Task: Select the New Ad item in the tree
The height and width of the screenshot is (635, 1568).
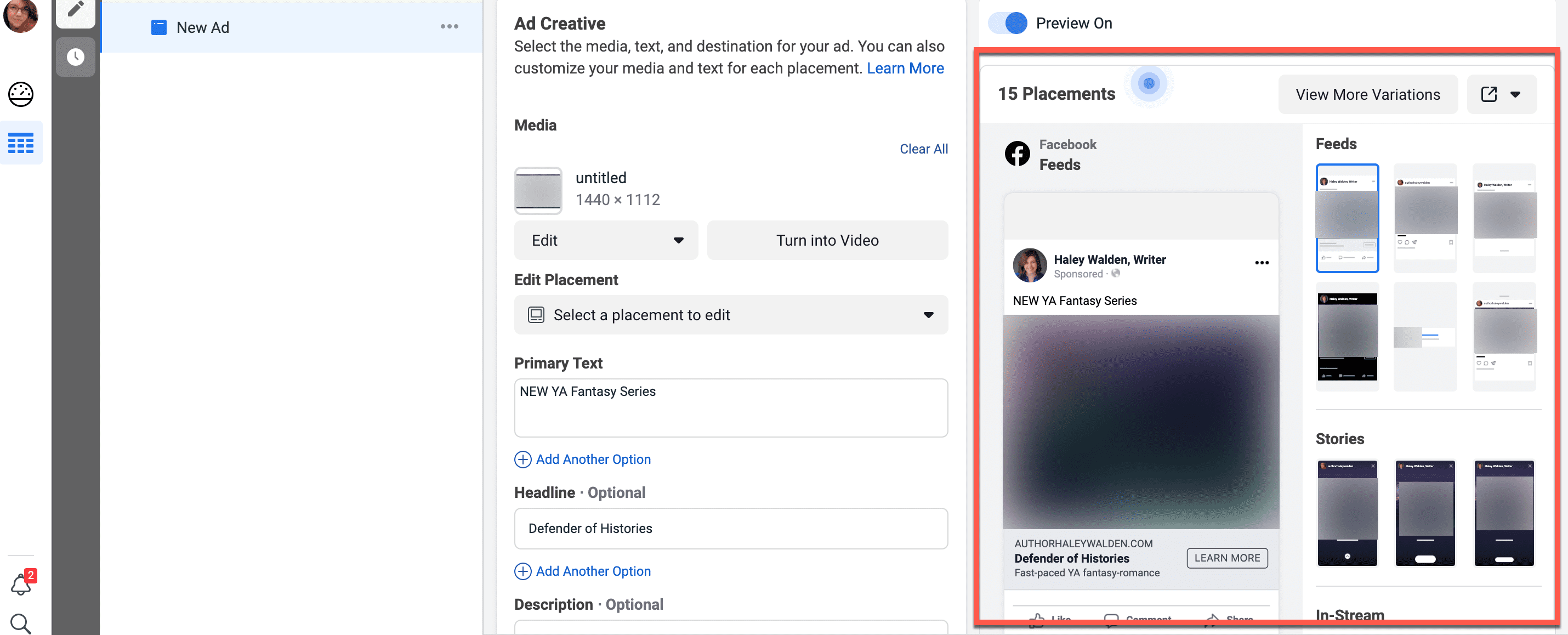Action: point(203,27)
